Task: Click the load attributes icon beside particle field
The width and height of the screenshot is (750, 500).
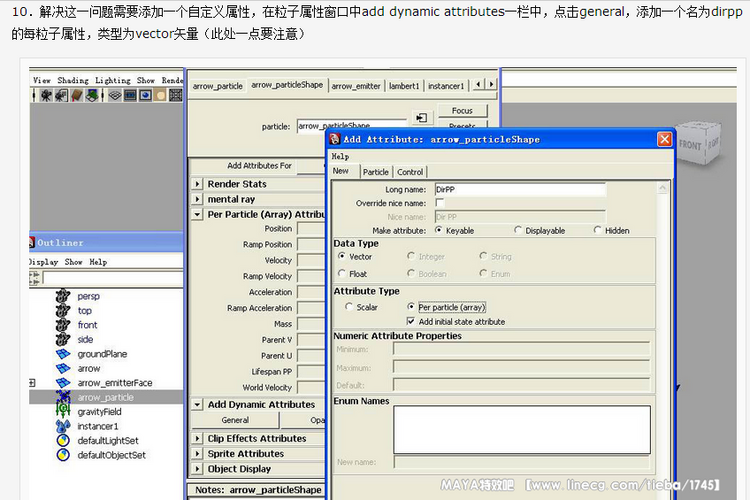Action: coord(421,118)
